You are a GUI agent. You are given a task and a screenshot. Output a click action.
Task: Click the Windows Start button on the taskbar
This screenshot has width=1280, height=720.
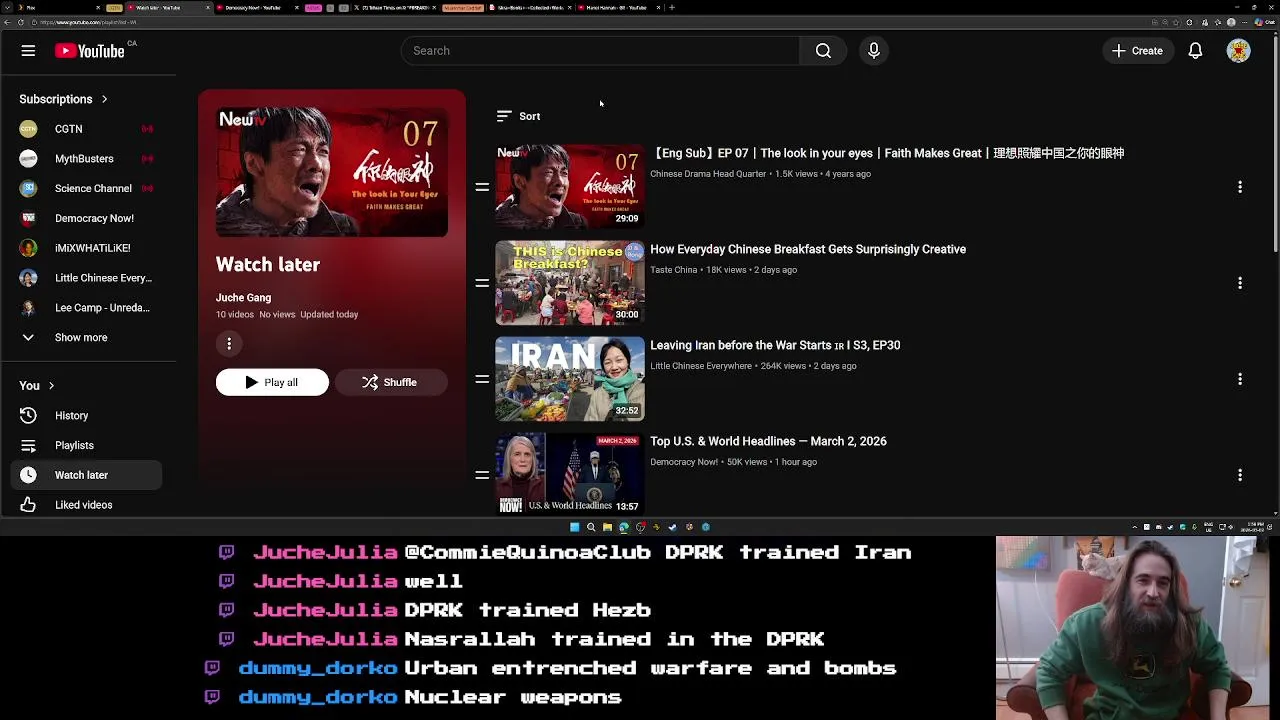[574, 527]
